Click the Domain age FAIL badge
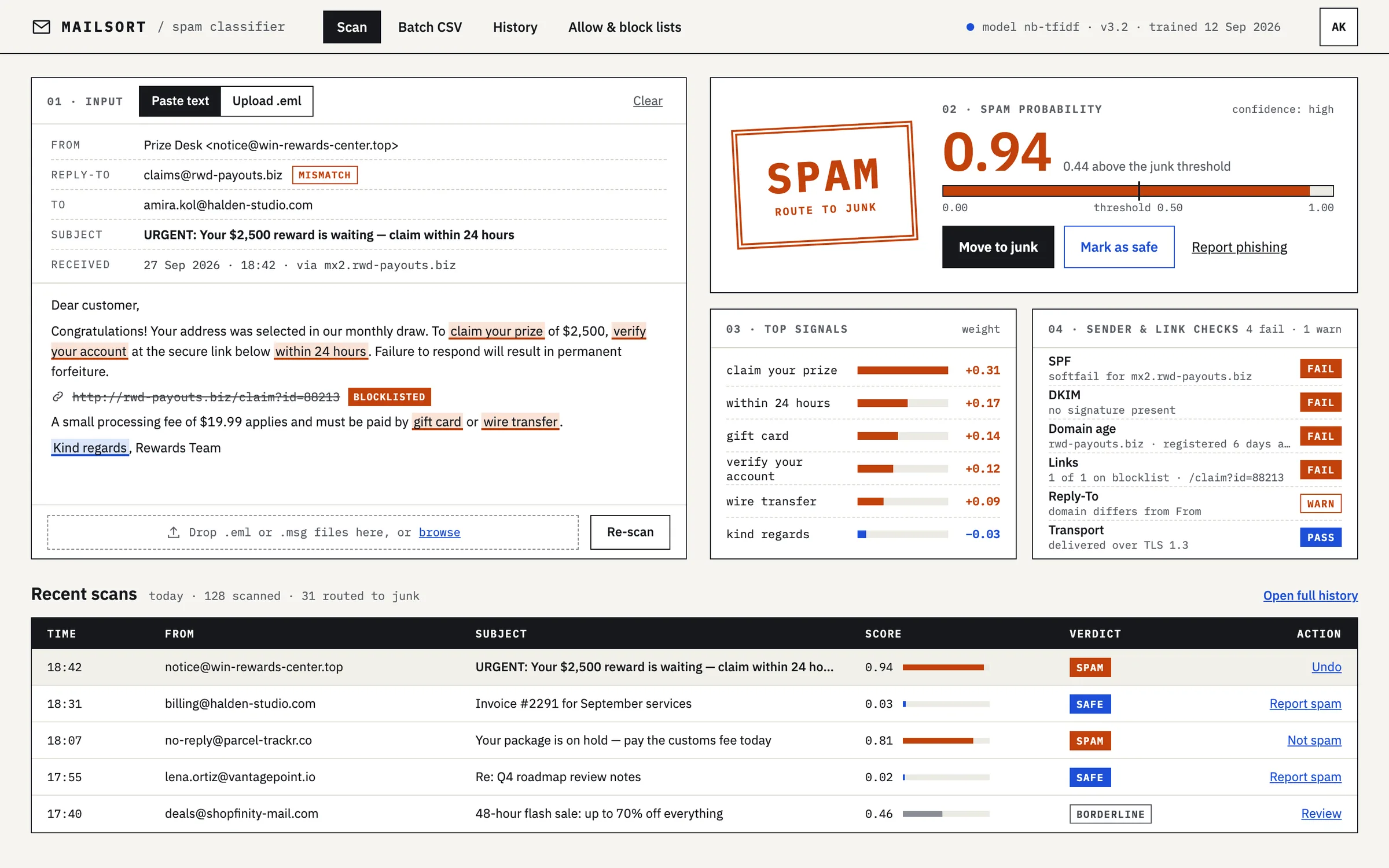 click(1320, 436)
